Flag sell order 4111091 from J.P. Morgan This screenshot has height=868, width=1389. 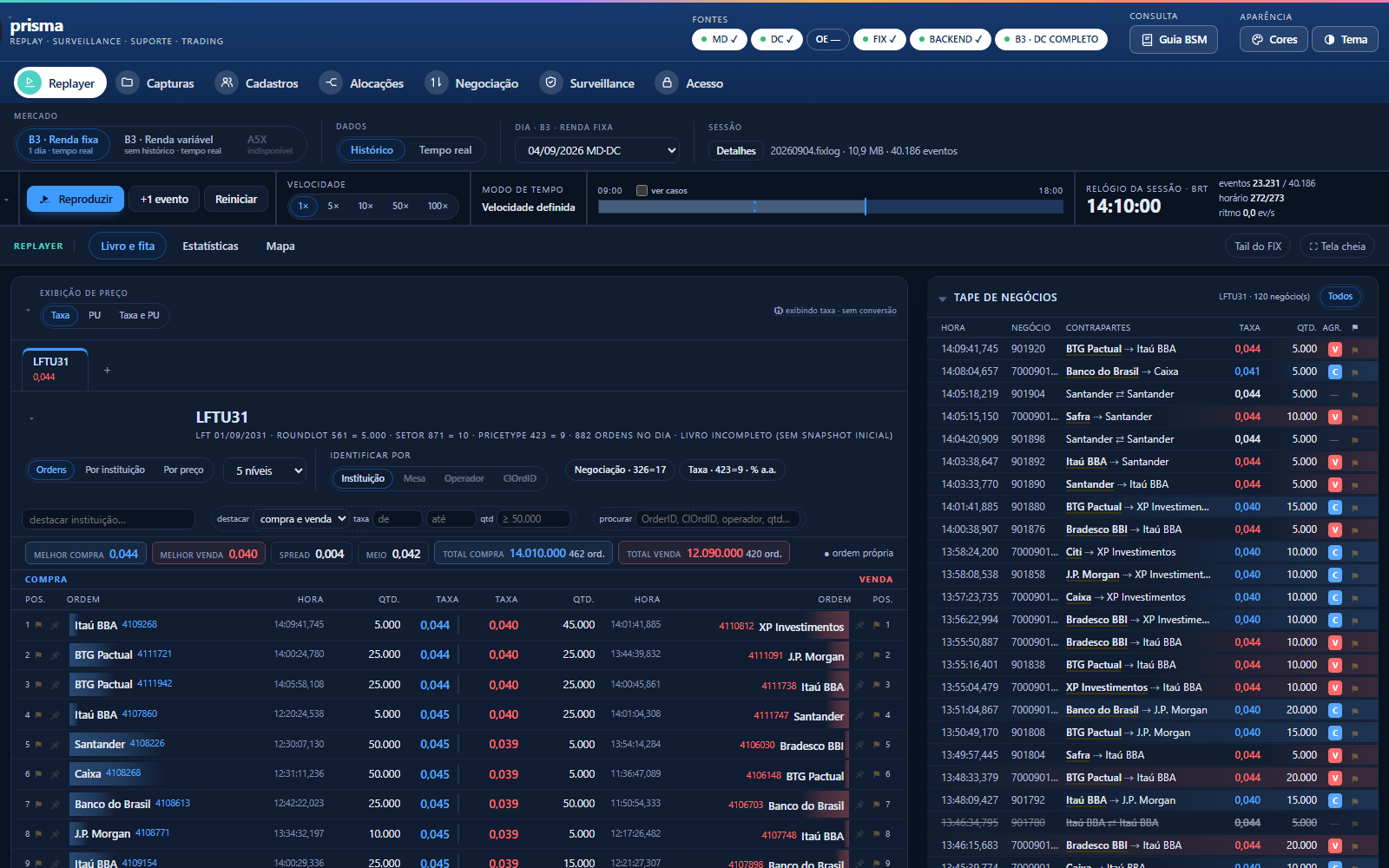coord(876,655)
